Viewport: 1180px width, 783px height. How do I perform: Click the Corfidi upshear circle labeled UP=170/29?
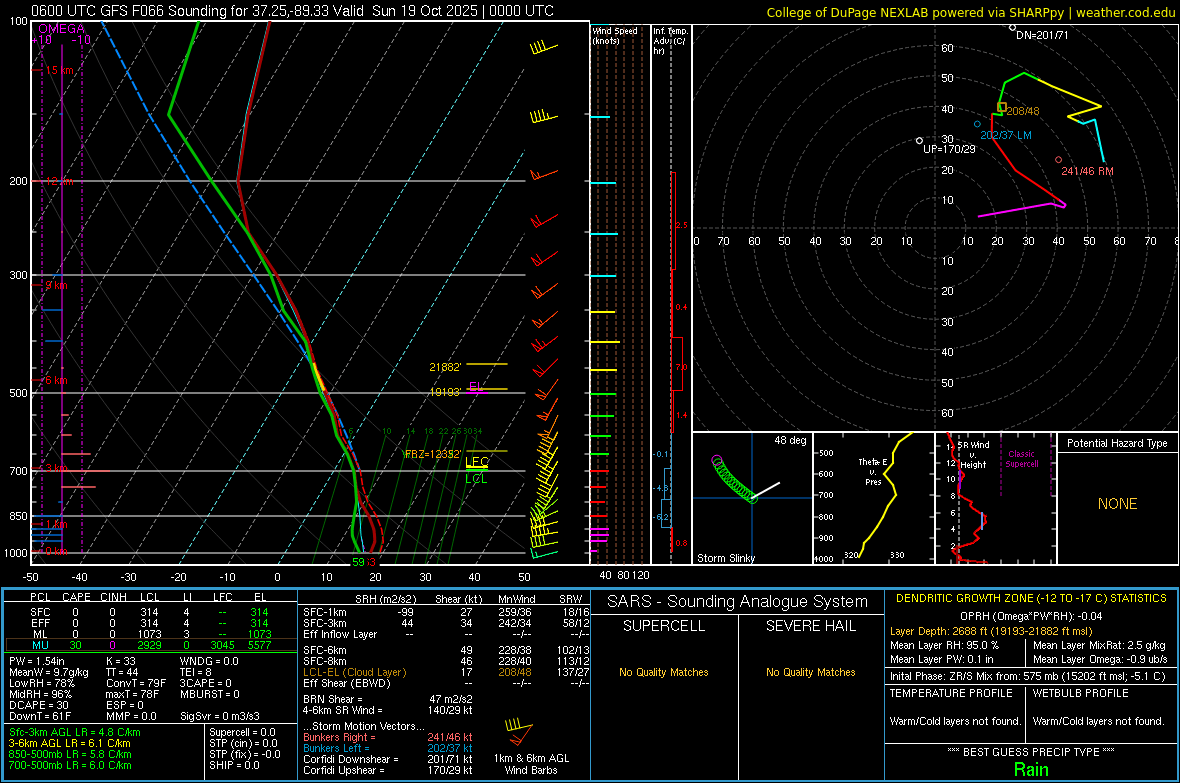920,141
